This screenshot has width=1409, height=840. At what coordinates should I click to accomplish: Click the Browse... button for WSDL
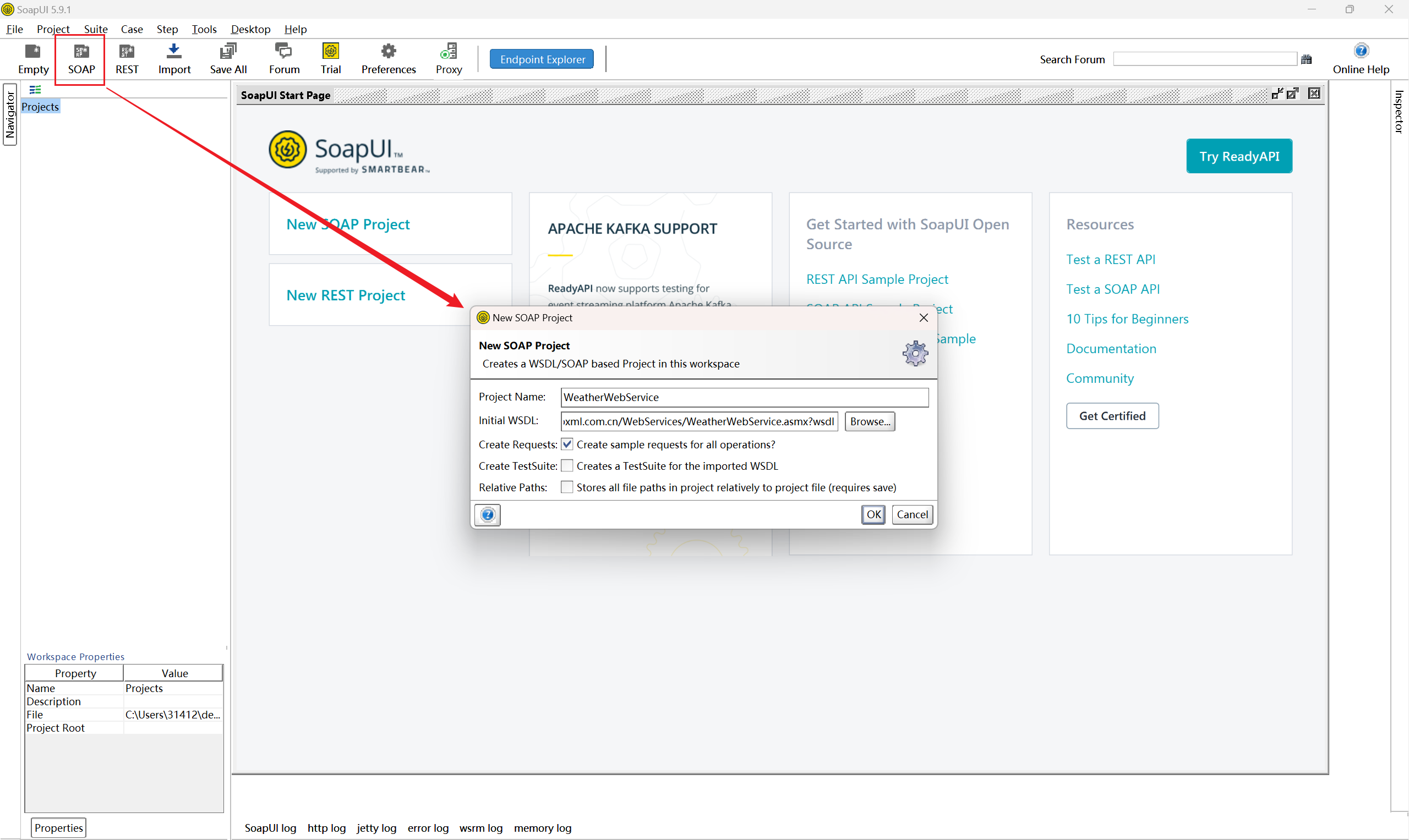(870, 421)
